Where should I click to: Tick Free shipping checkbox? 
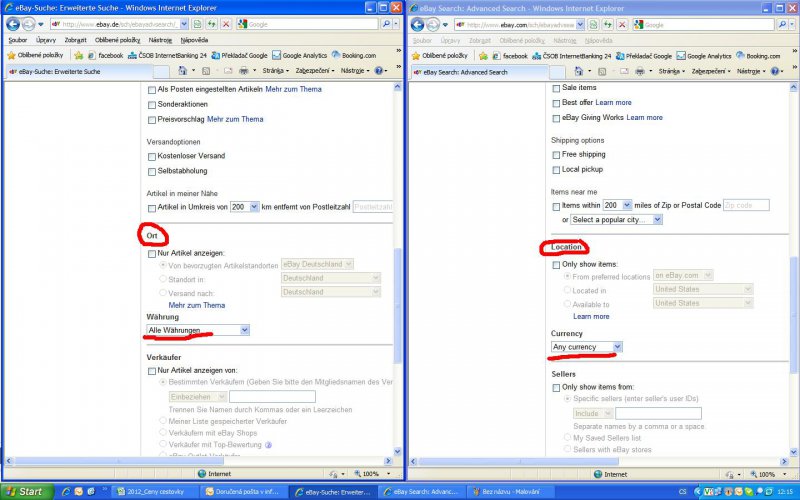click(556, 155)
